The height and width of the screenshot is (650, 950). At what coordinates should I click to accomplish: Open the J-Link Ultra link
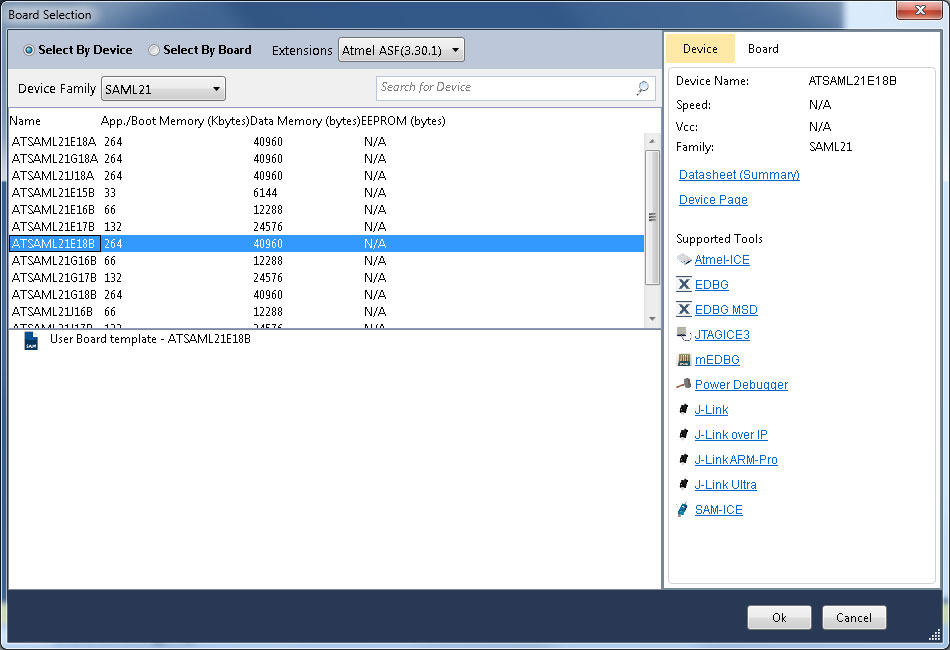[x=726, y=485]
